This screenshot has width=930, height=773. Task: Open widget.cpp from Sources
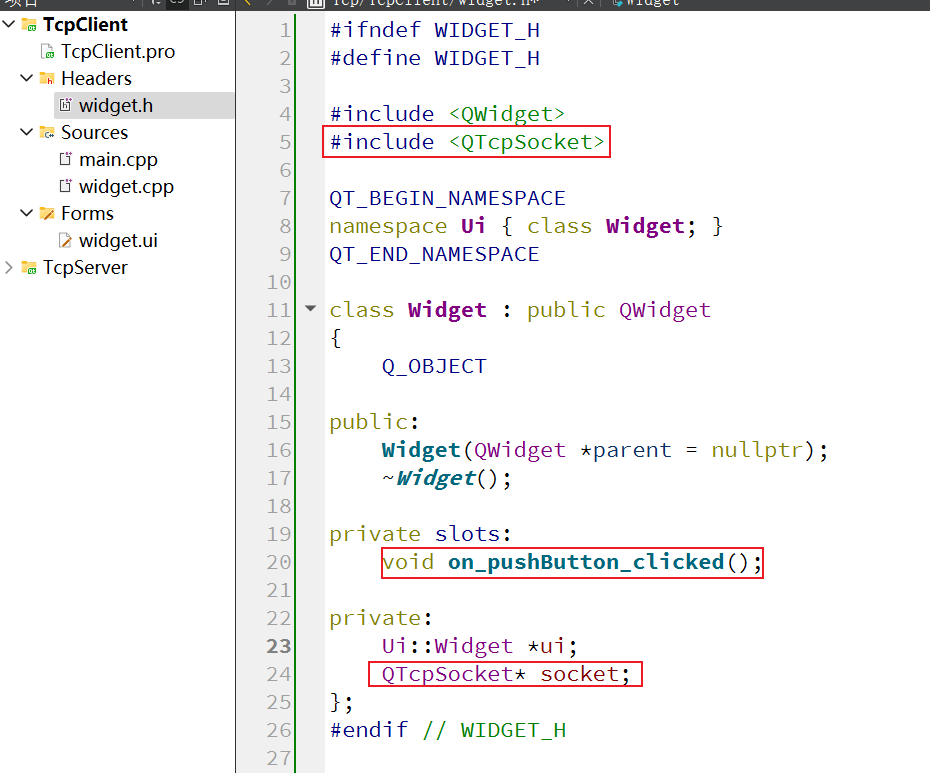tap(126, 186)
